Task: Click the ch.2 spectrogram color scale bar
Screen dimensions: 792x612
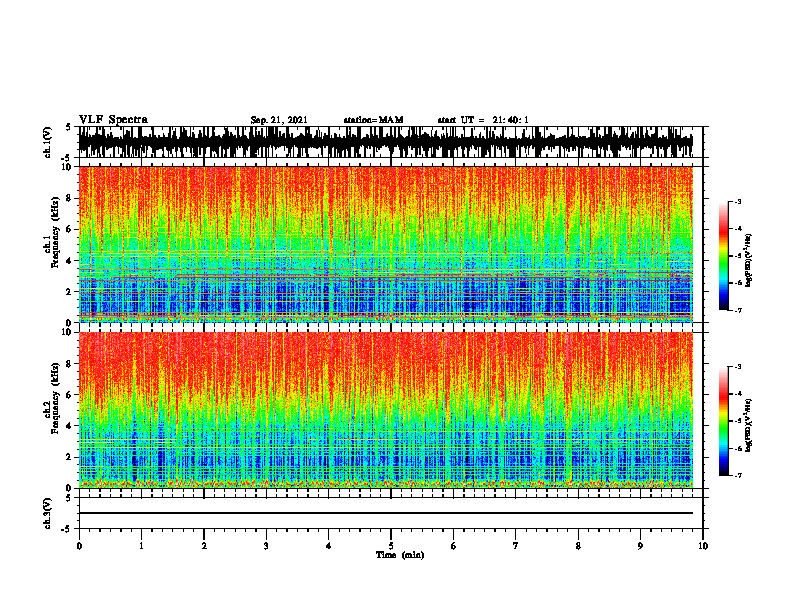Action: click(x=723, y=421)
